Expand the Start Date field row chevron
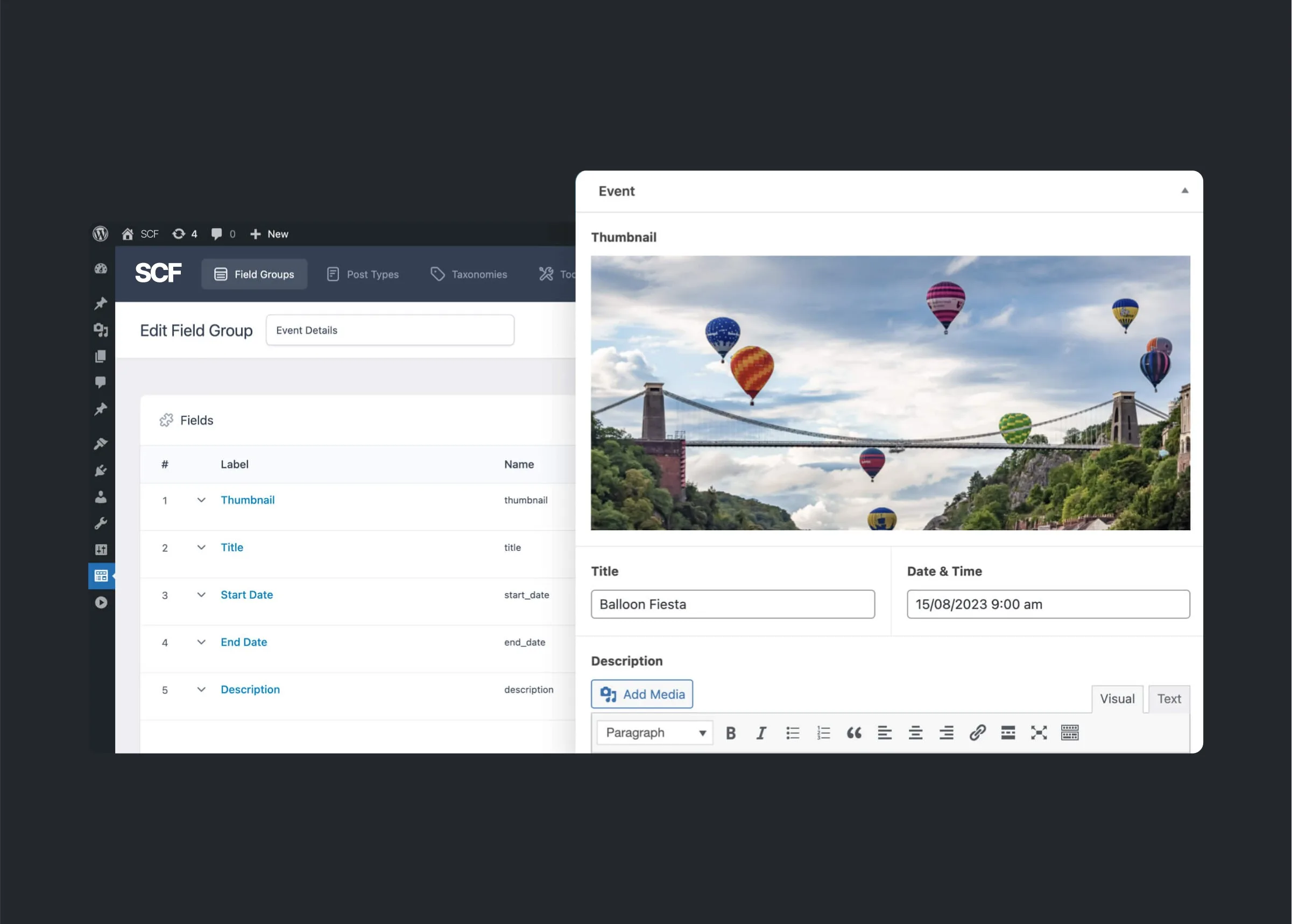This screenshot has width=1292, height=924. pyautogui.click(x=201, y=594)
